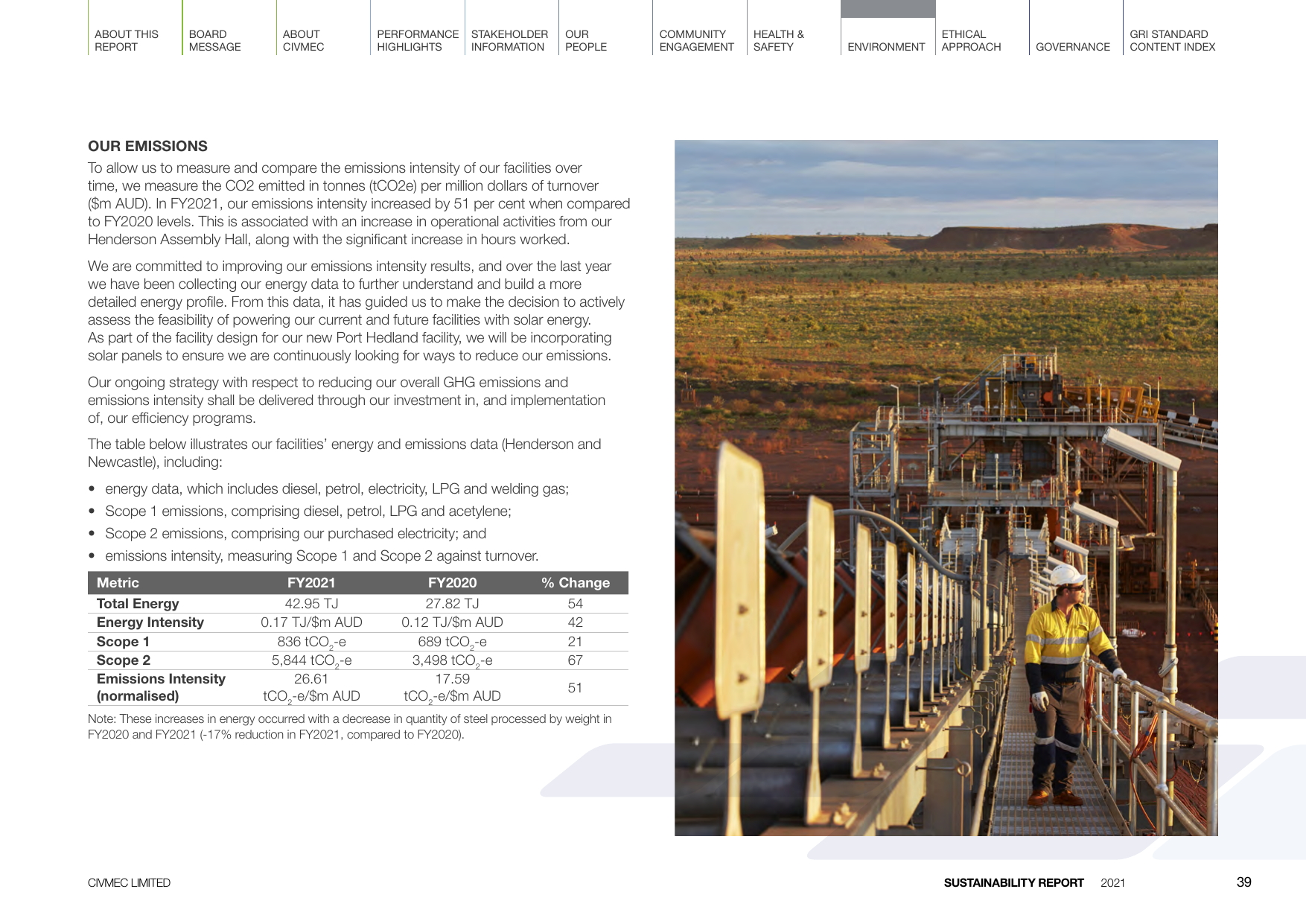Click the 3,498 tCO2-e cell
Image resolution: width=1306 pixels, height=924 pixels.
(452, 661)
